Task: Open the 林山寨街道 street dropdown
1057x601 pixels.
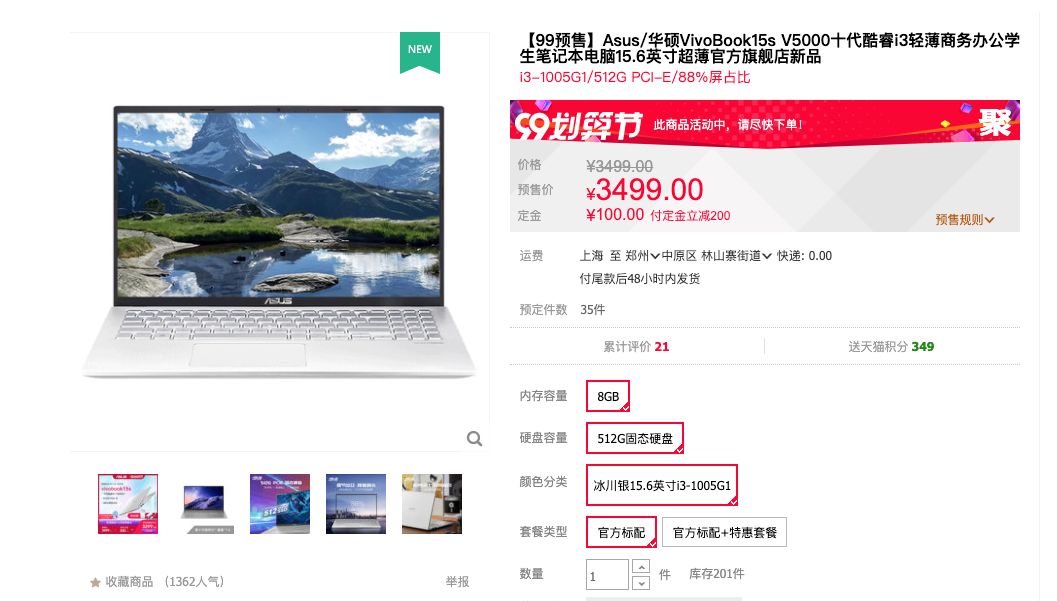Action: point(736,255)
